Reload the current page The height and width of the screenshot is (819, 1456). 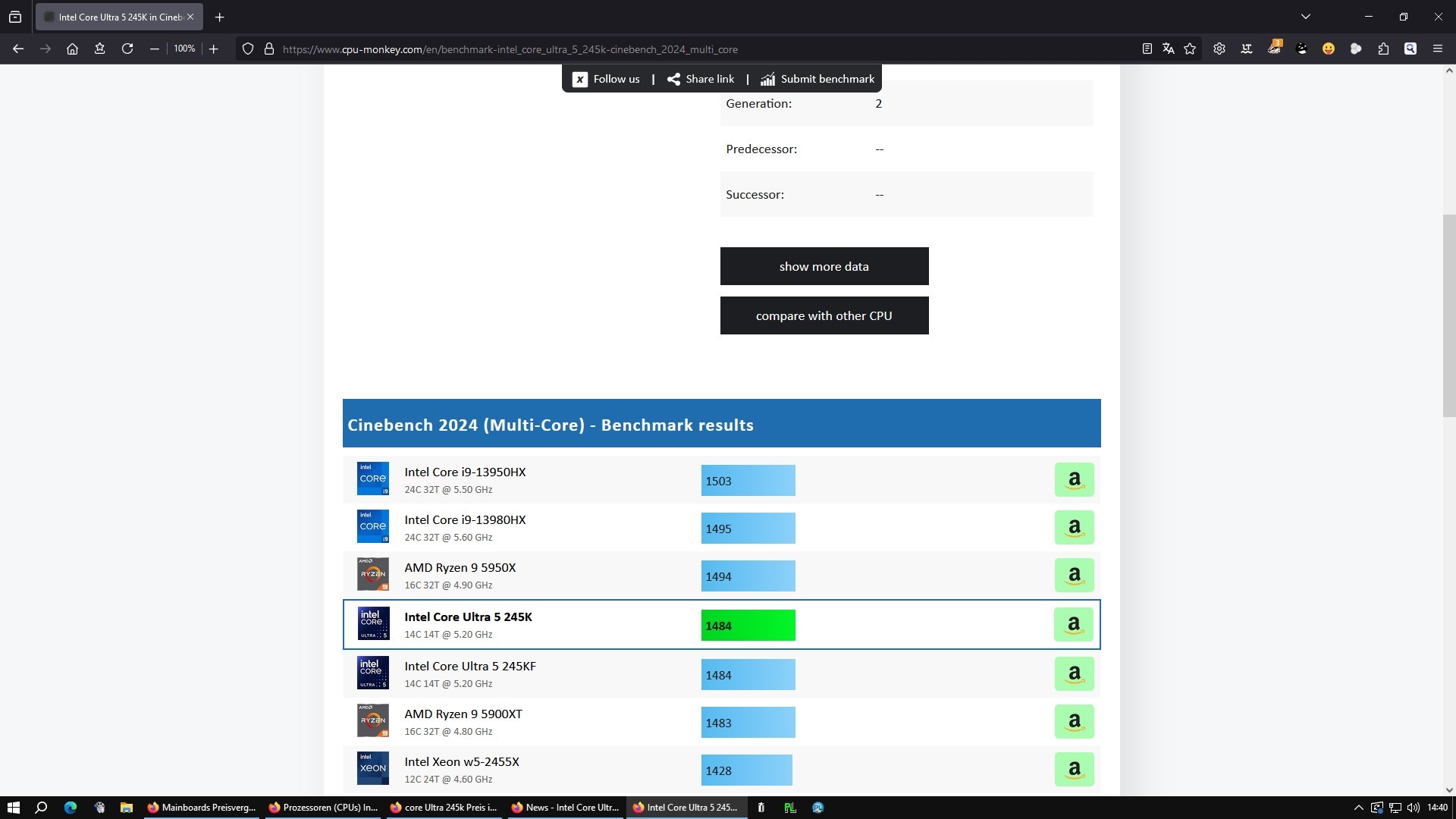[127, 49]
